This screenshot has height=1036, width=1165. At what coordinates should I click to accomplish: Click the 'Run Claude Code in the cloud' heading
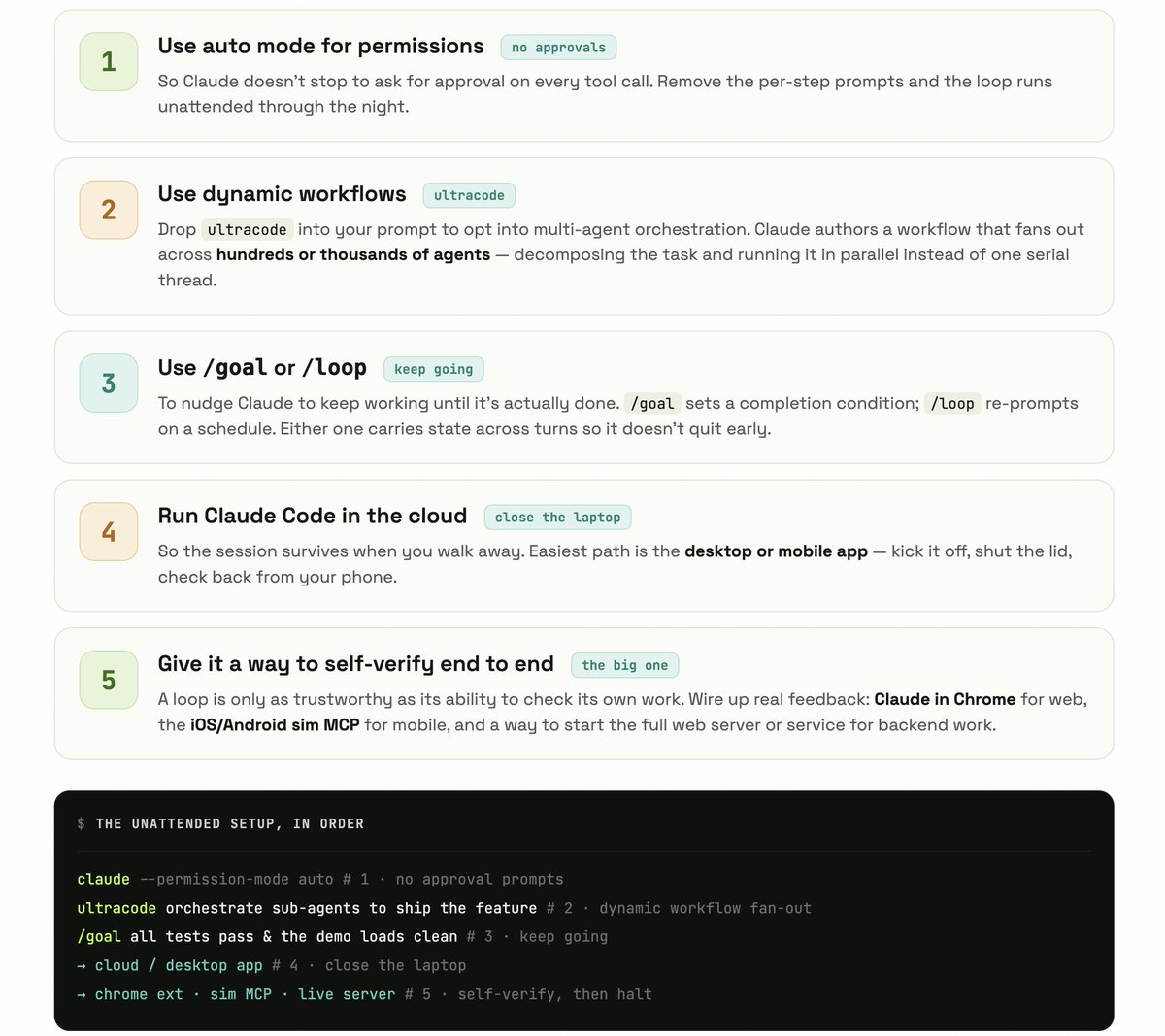tap(313, 516)
